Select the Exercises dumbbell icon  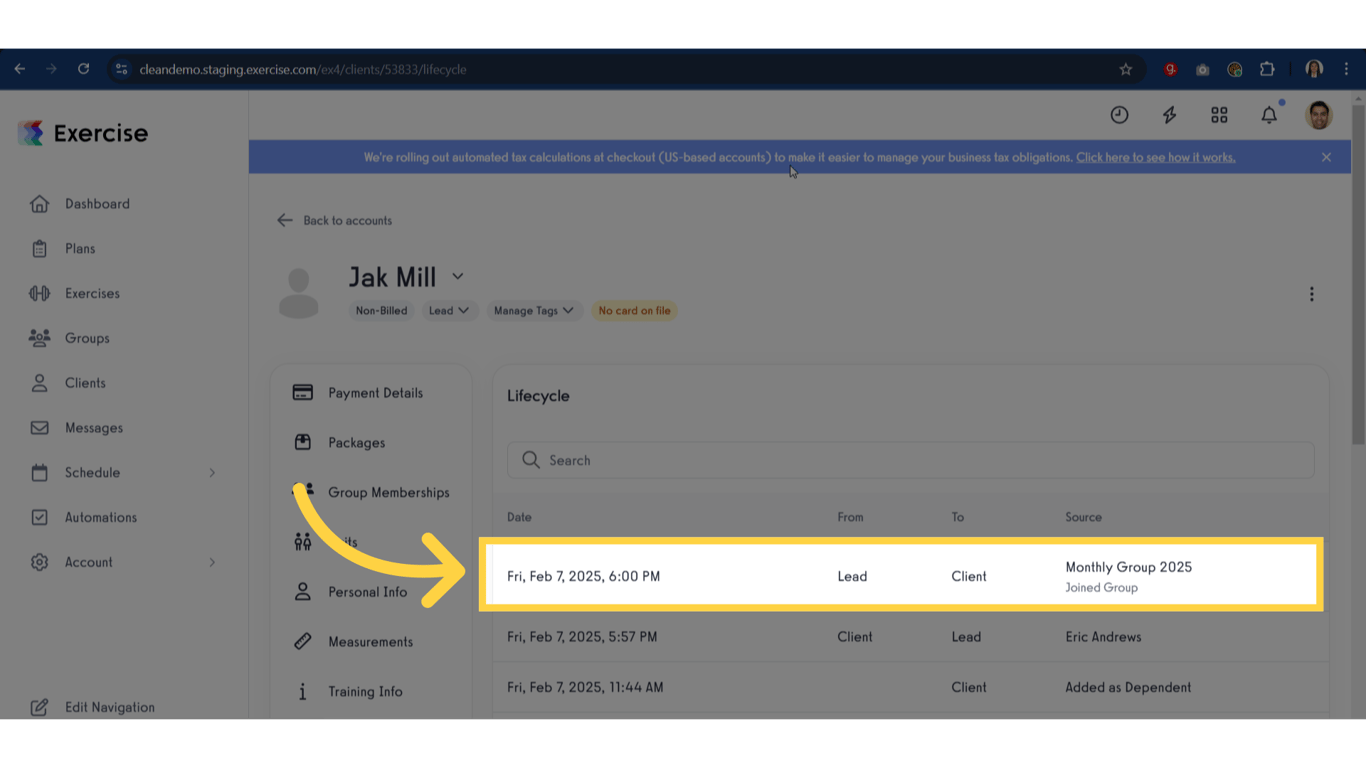coord(39,294)
